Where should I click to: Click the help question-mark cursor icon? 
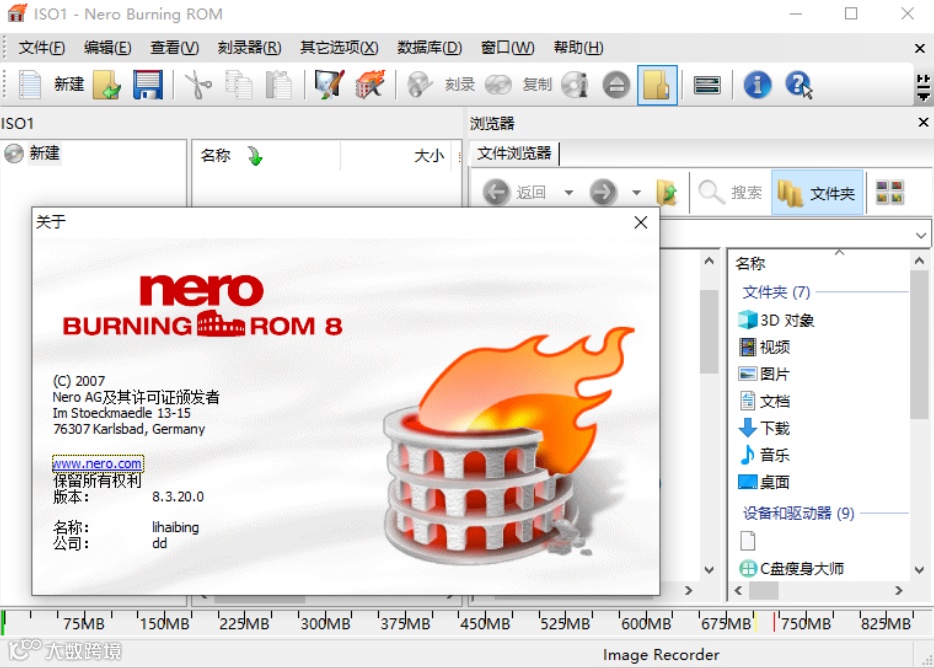coord(798,85)
